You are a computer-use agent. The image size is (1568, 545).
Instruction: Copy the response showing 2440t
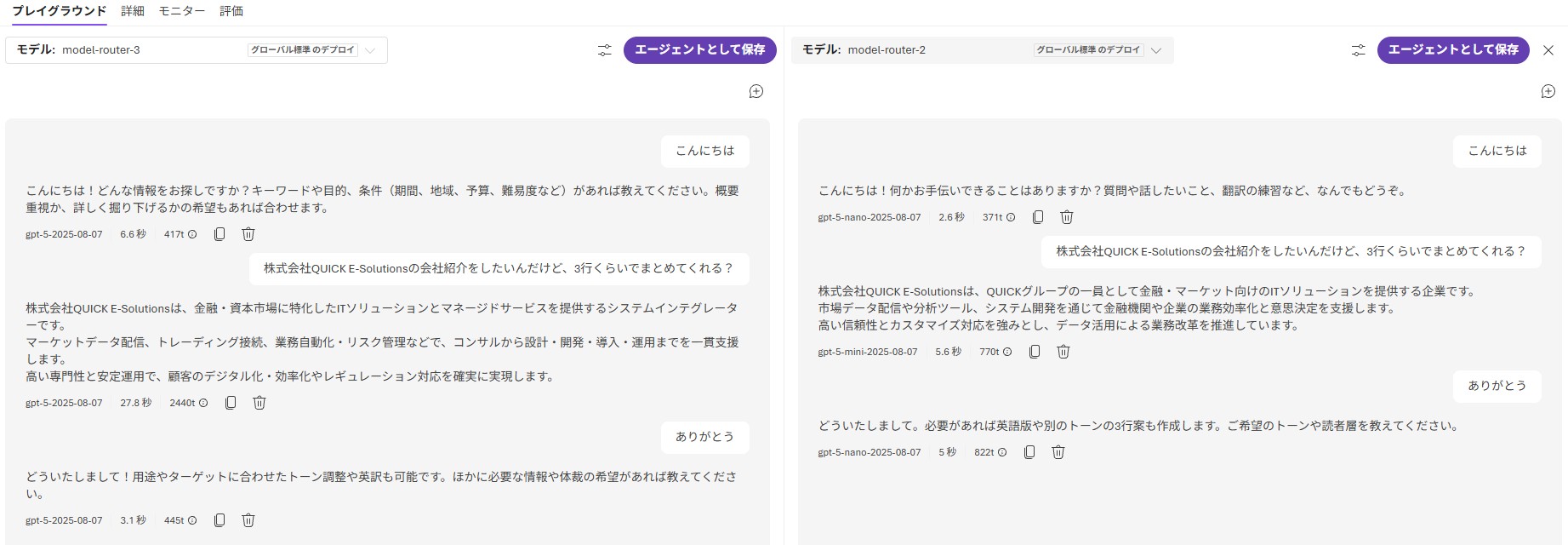231,403
